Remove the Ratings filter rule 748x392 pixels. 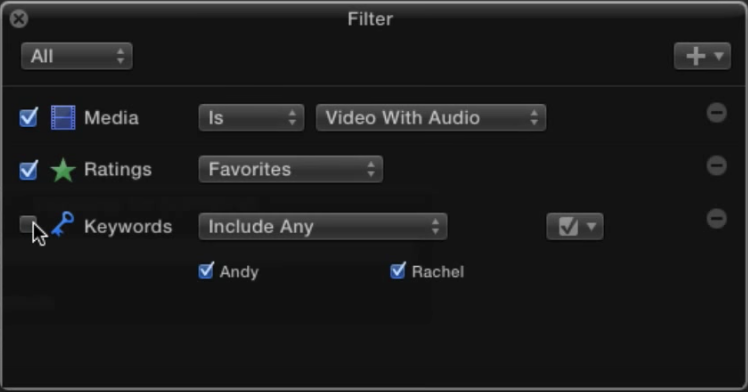[717, 165]
